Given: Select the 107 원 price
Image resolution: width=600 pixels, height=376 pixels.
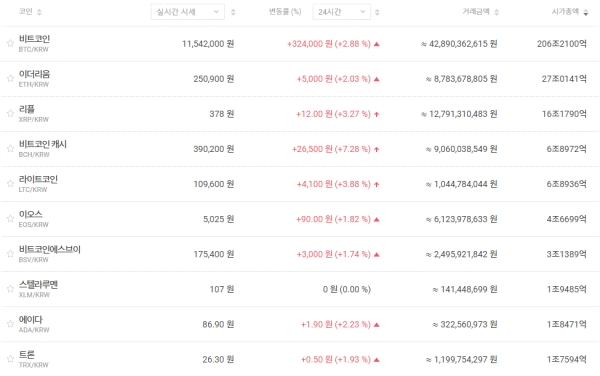Looking at the screenshot, I should tap(222, 289).
